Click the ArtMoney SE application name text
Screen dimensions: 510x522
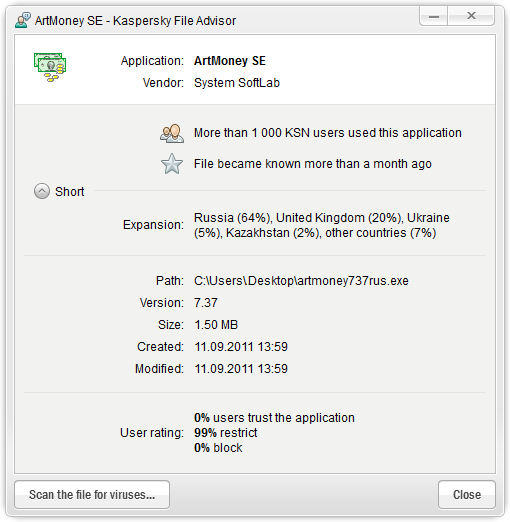[x=230, y=61]
